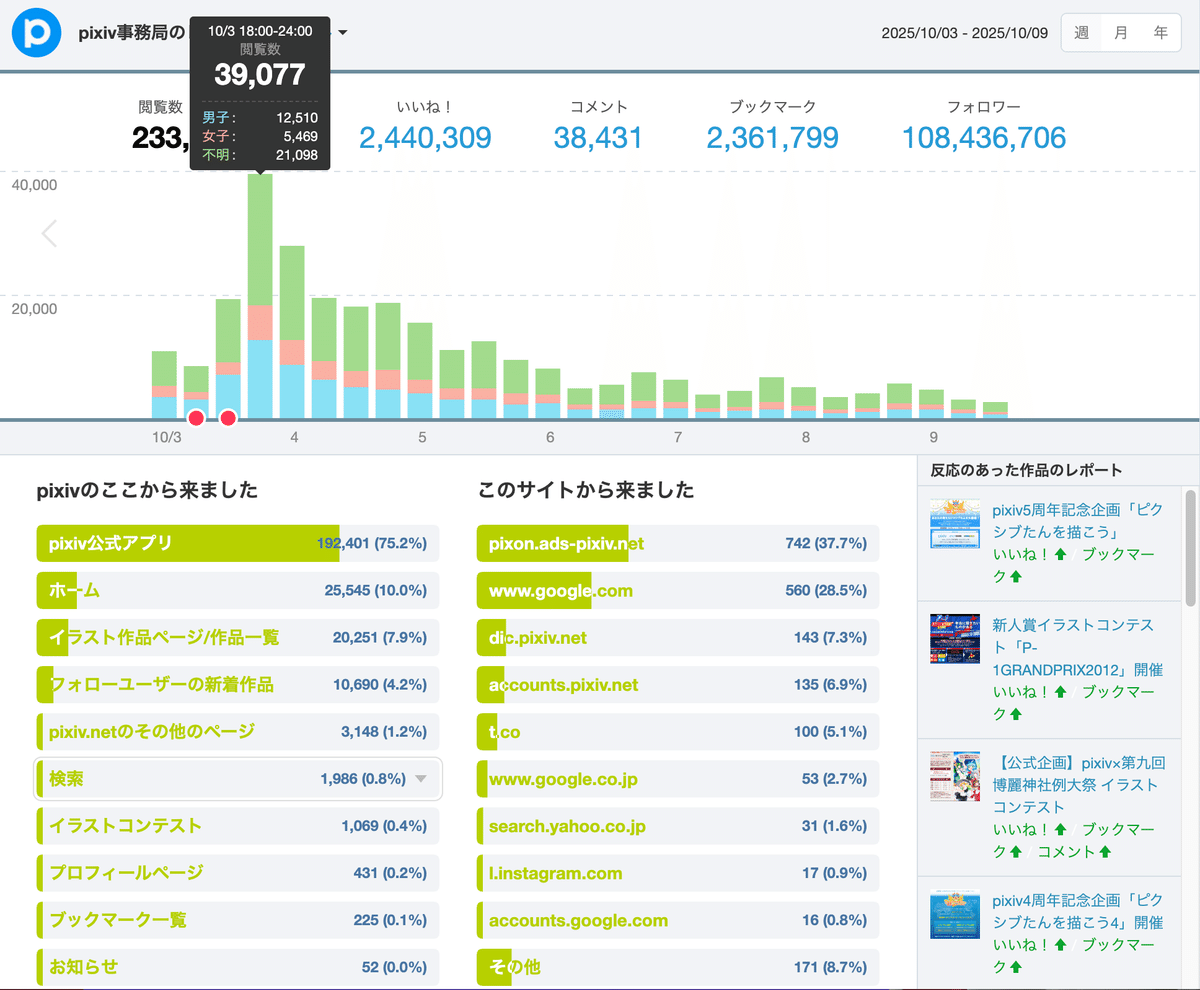Image resolution: width=1200 pixels, height=990 pixels.
Task: Click the www.google.com site row
Action: [x=678, y=590]
